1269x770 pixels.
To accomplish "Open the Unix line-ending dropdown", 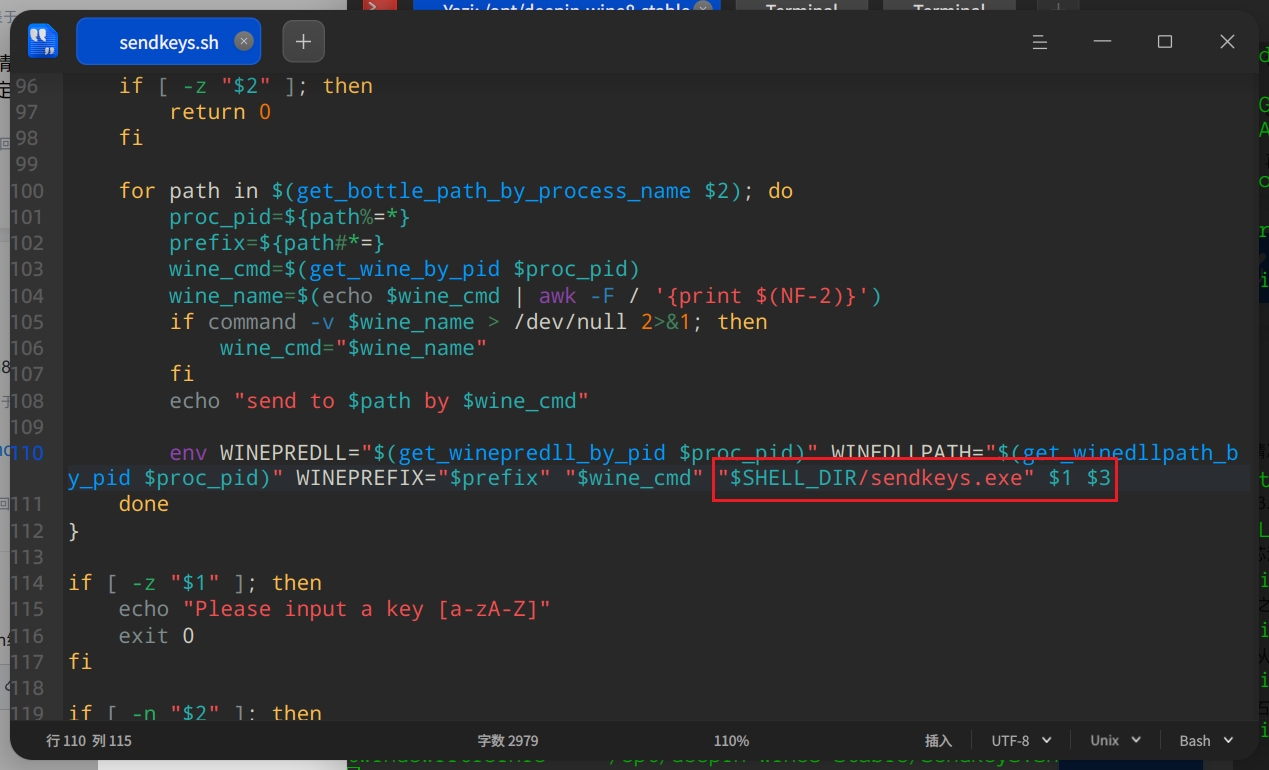I will coord(1116,741).
